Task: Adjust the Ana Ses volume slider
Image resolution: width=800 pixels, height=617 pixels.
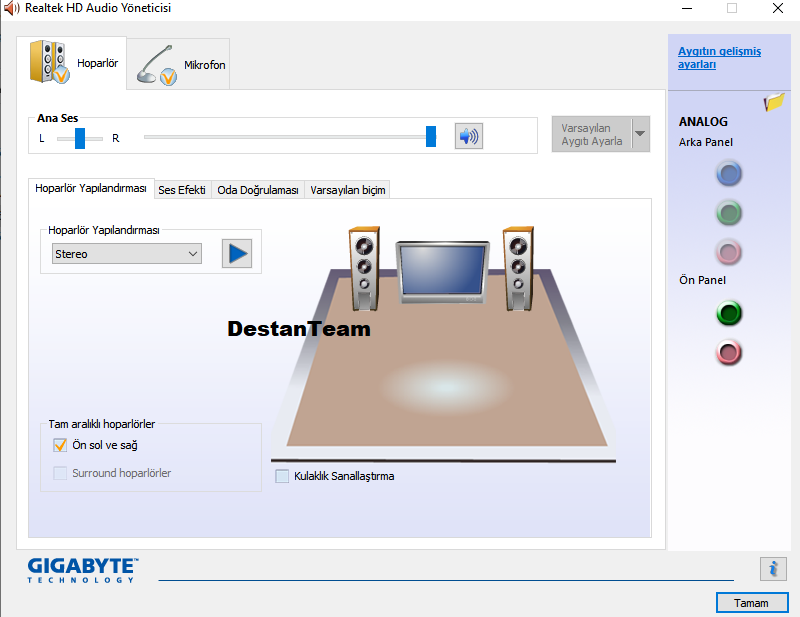Action: point(430,136)
